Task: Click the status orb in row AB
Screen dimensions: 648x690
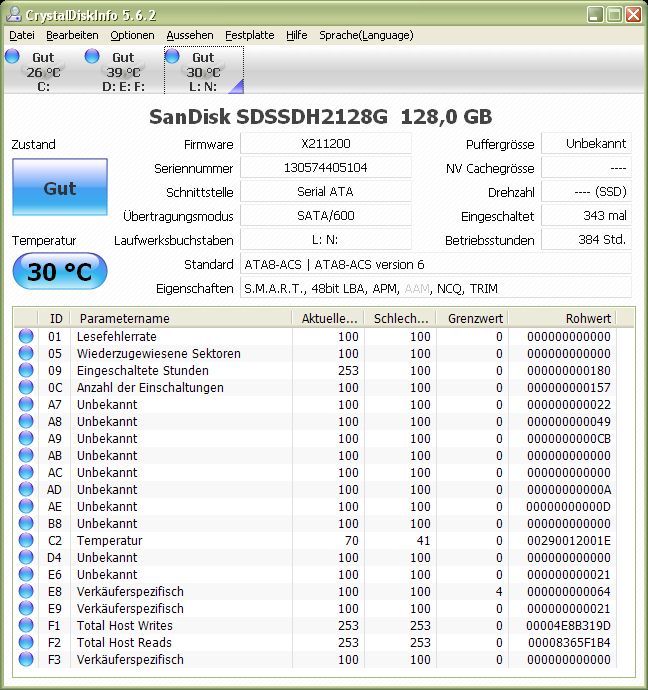Action: [26, 455]
